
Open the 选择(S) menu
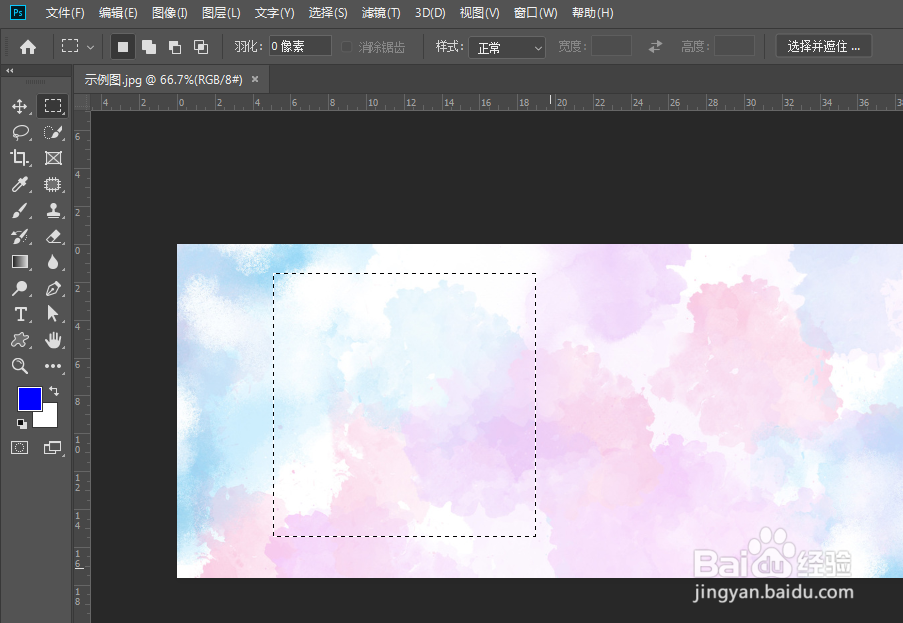coord(328,13)
